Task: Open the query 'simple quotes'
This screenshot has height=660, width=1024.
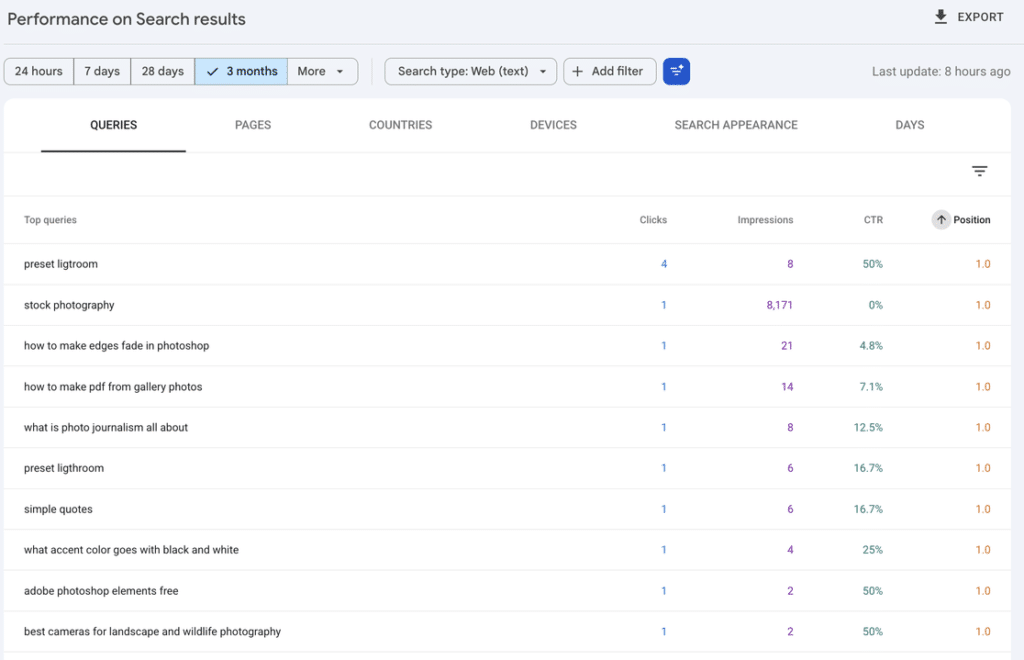Action: [x=58, y=509]
